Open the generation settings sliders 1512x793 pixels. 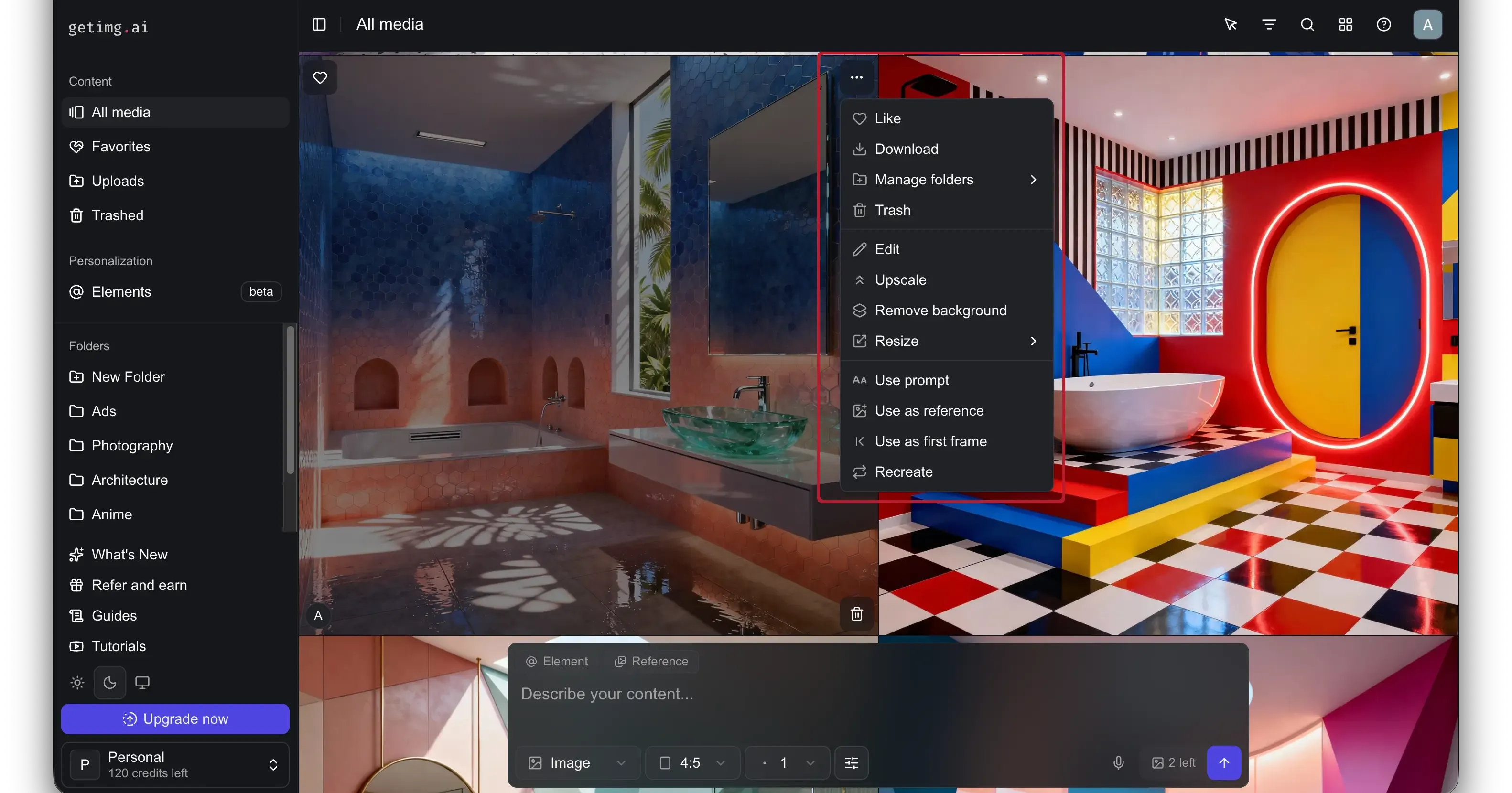tap(852, 762)
